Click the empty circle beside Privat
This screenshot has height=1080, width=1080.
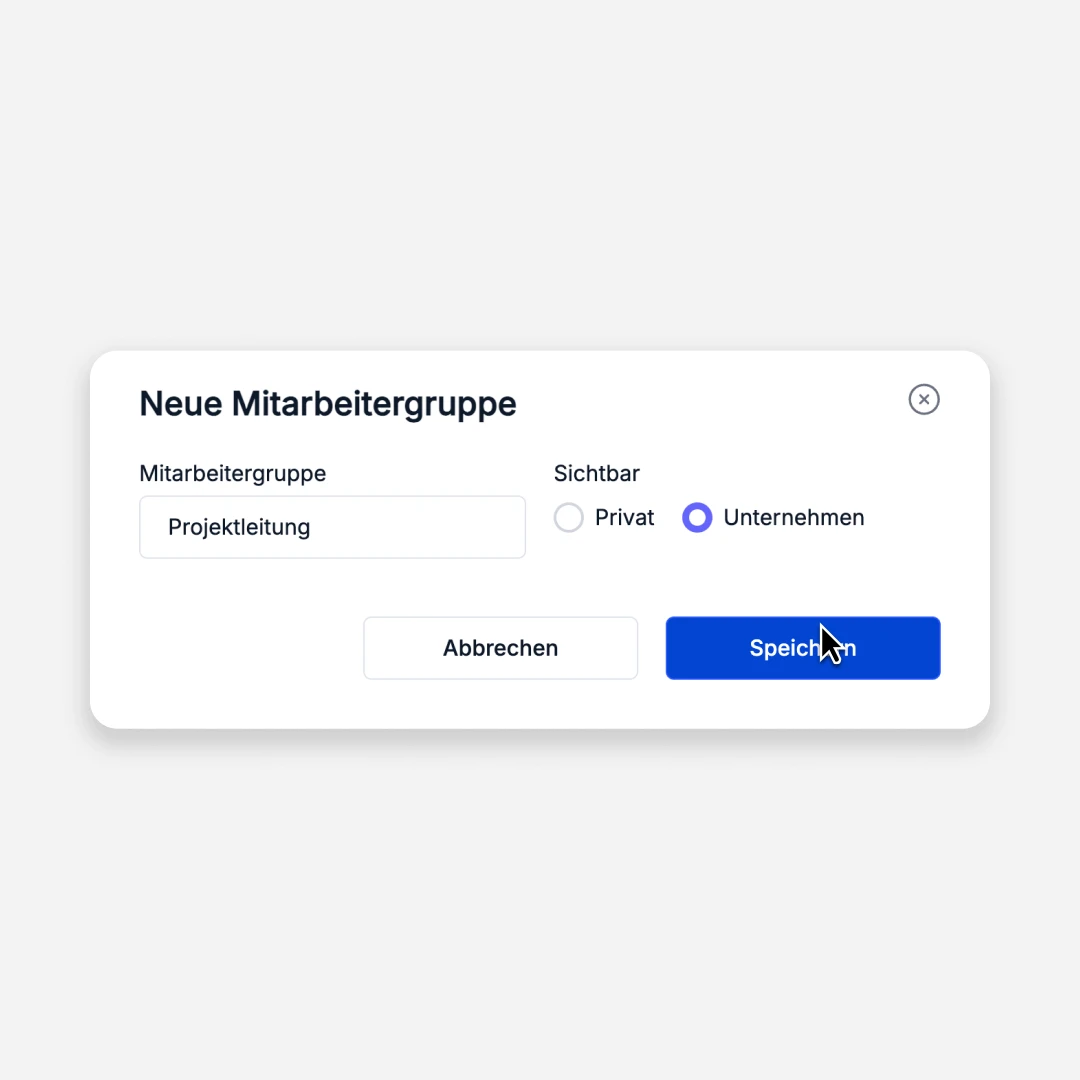(569, 517)
